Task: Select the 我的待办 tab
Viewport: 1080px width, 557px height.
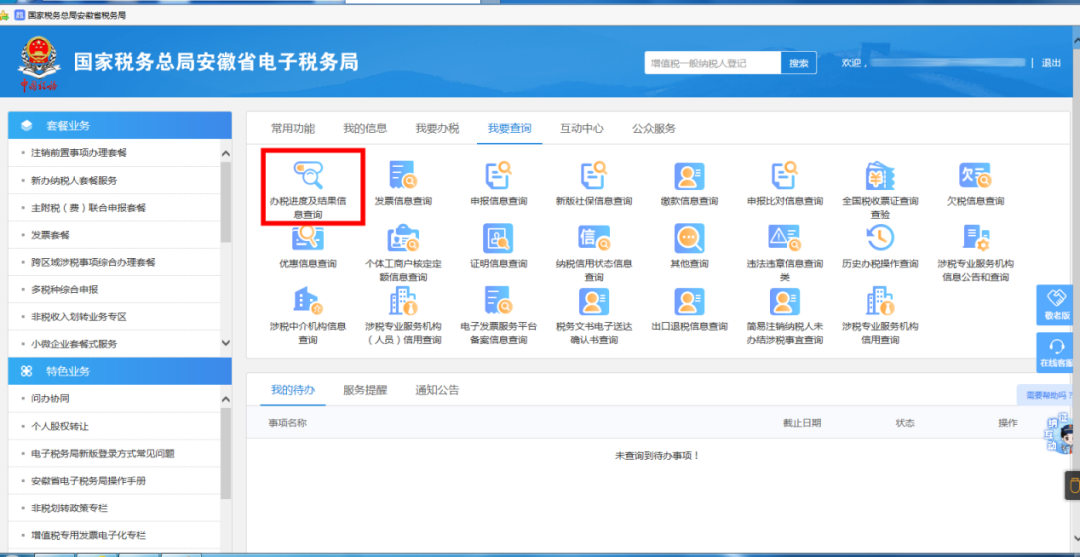Action: point(293,390)
